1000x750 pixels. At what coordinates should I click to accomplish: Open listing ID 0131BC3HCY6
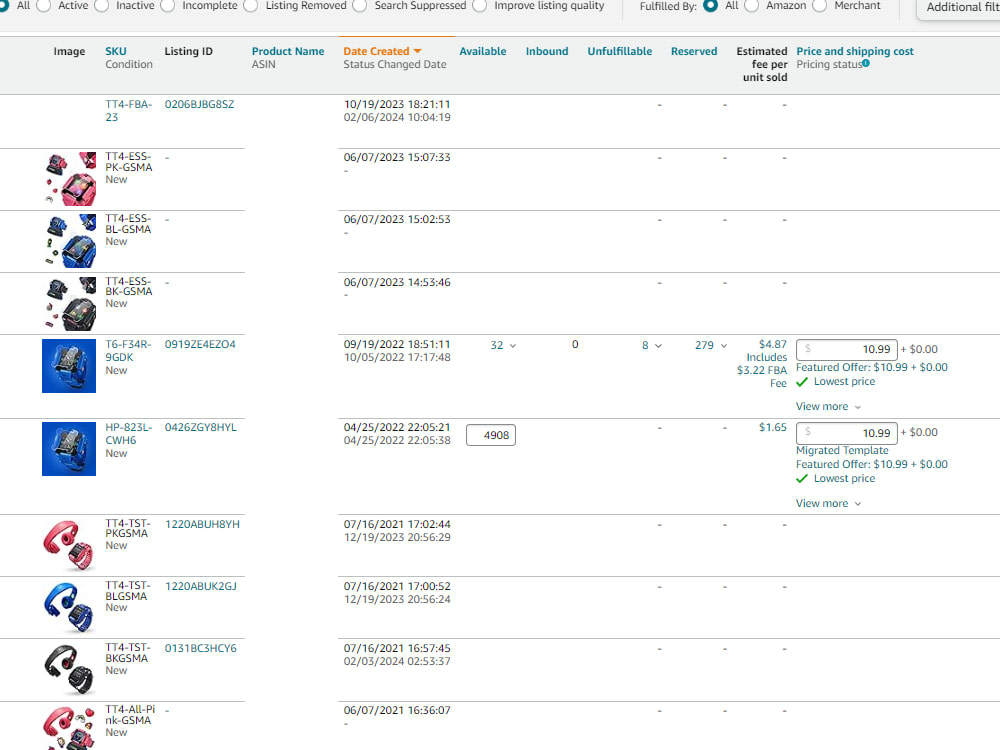point(200,648)
